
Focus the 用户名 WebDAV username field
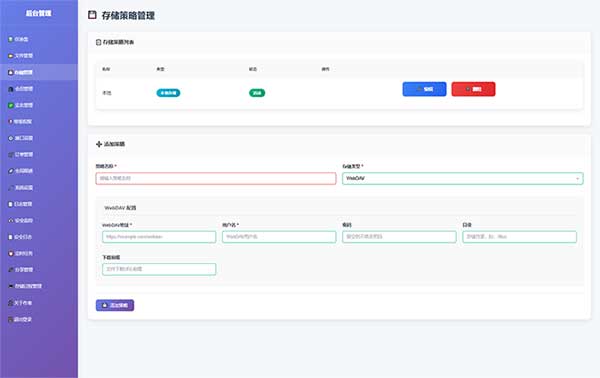[x=279, y=237]
